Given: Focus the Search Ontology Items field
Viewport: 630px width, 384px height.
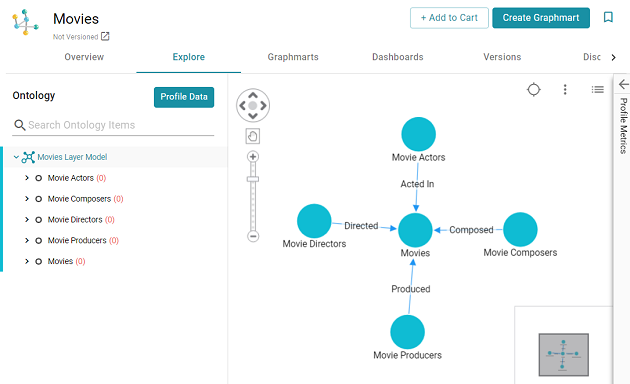Looking at the screenshot, I should 113,125.
